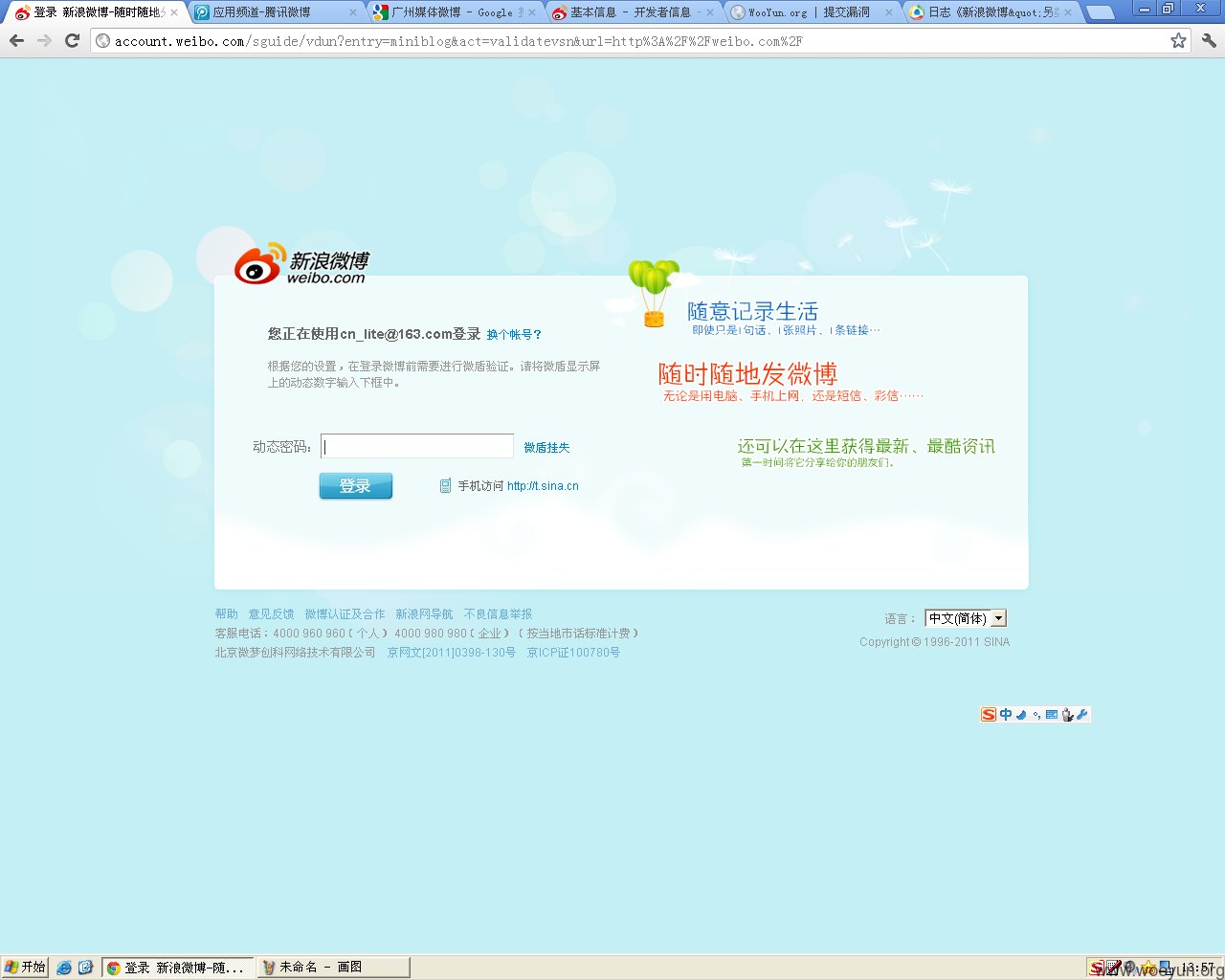
Task: Click the 京网文[2011]0398-130号 link
Action: click(x=451, y=653)
